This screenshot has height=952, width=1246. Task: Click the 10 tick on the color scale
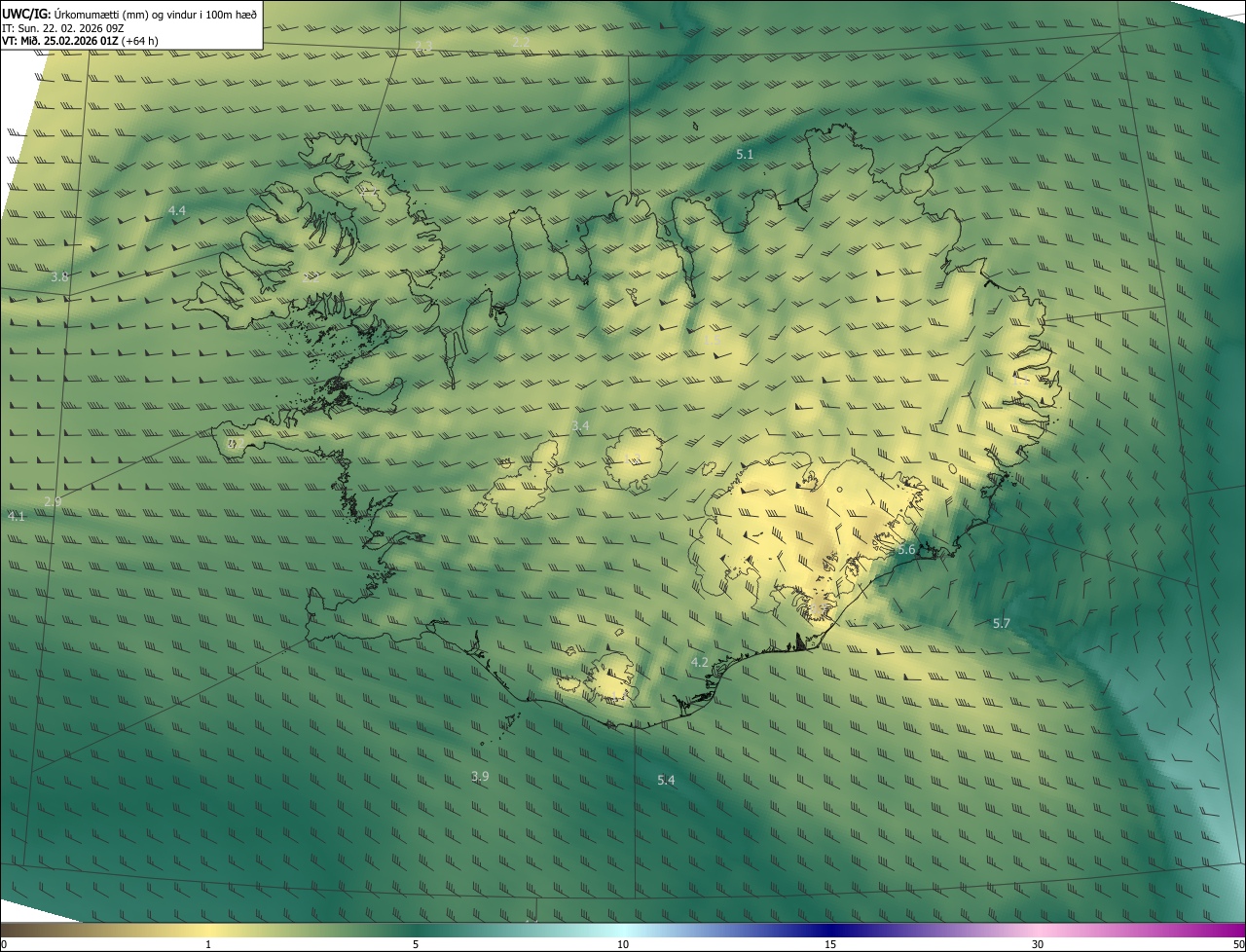click(x=623, y=944)
